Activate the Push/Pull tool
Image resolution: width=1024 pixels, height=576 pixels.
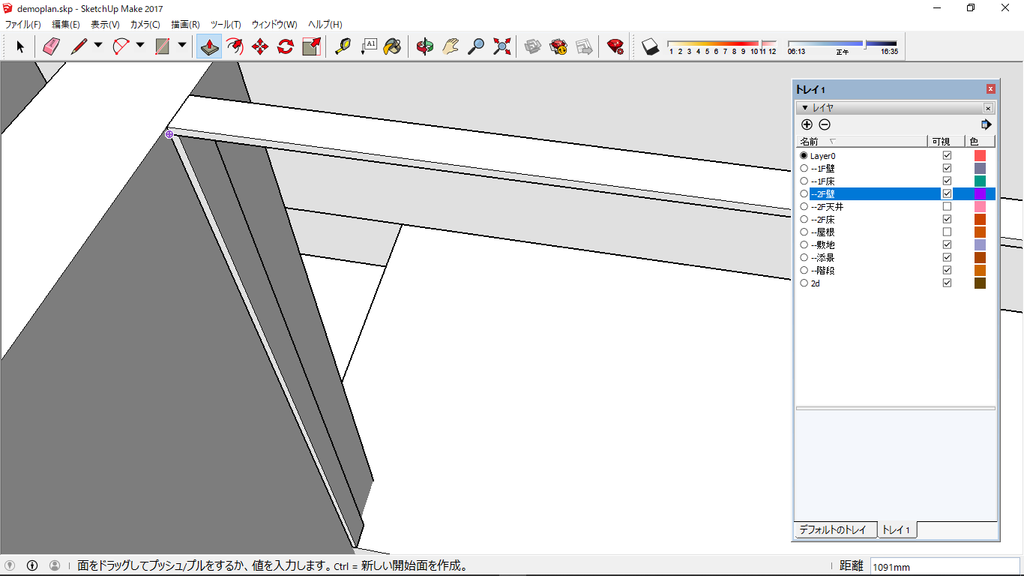[x=209, y=46]
